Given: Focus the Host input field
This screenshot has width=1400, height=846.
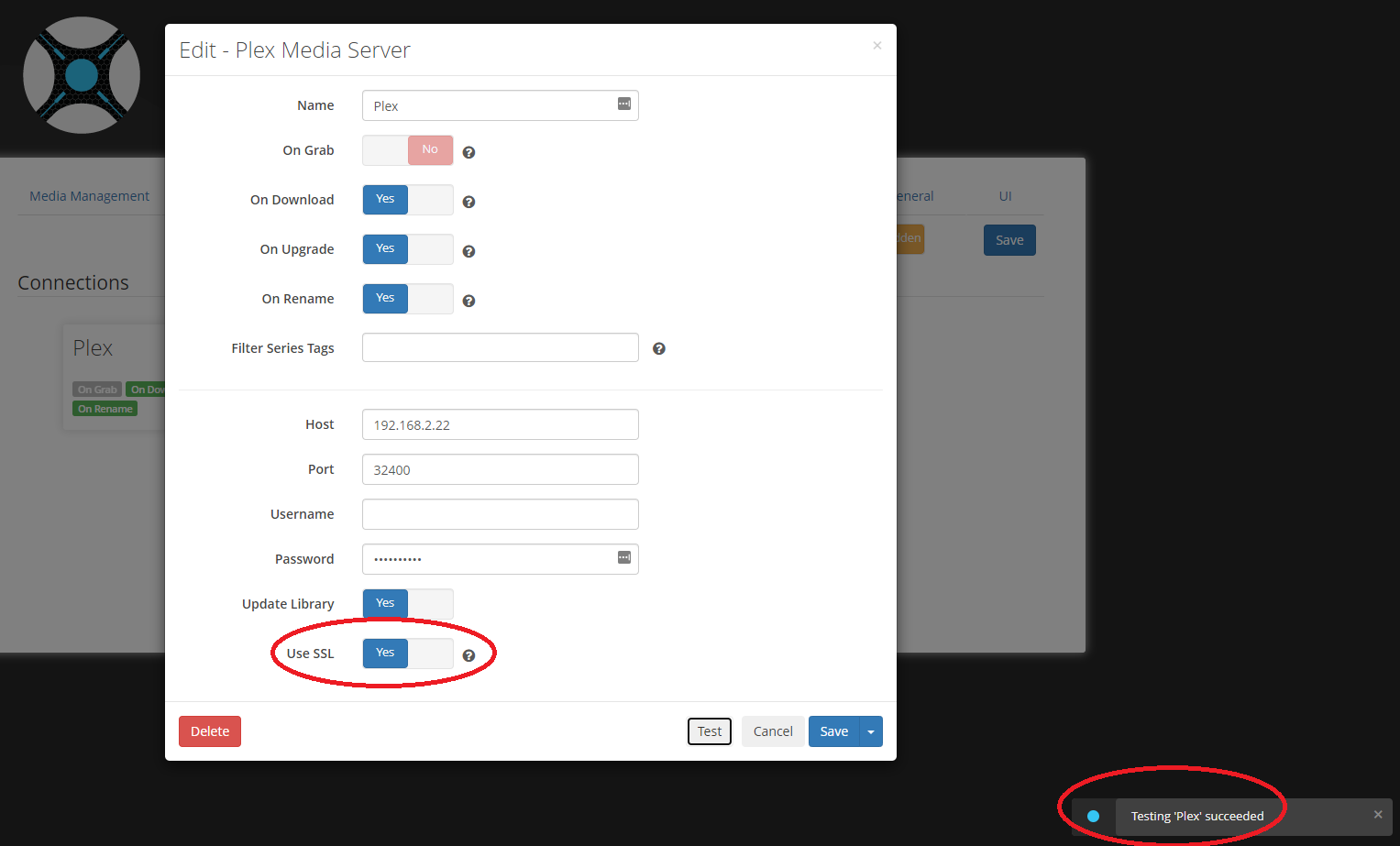Looking at the screenshot, I should tap(501, 424).
